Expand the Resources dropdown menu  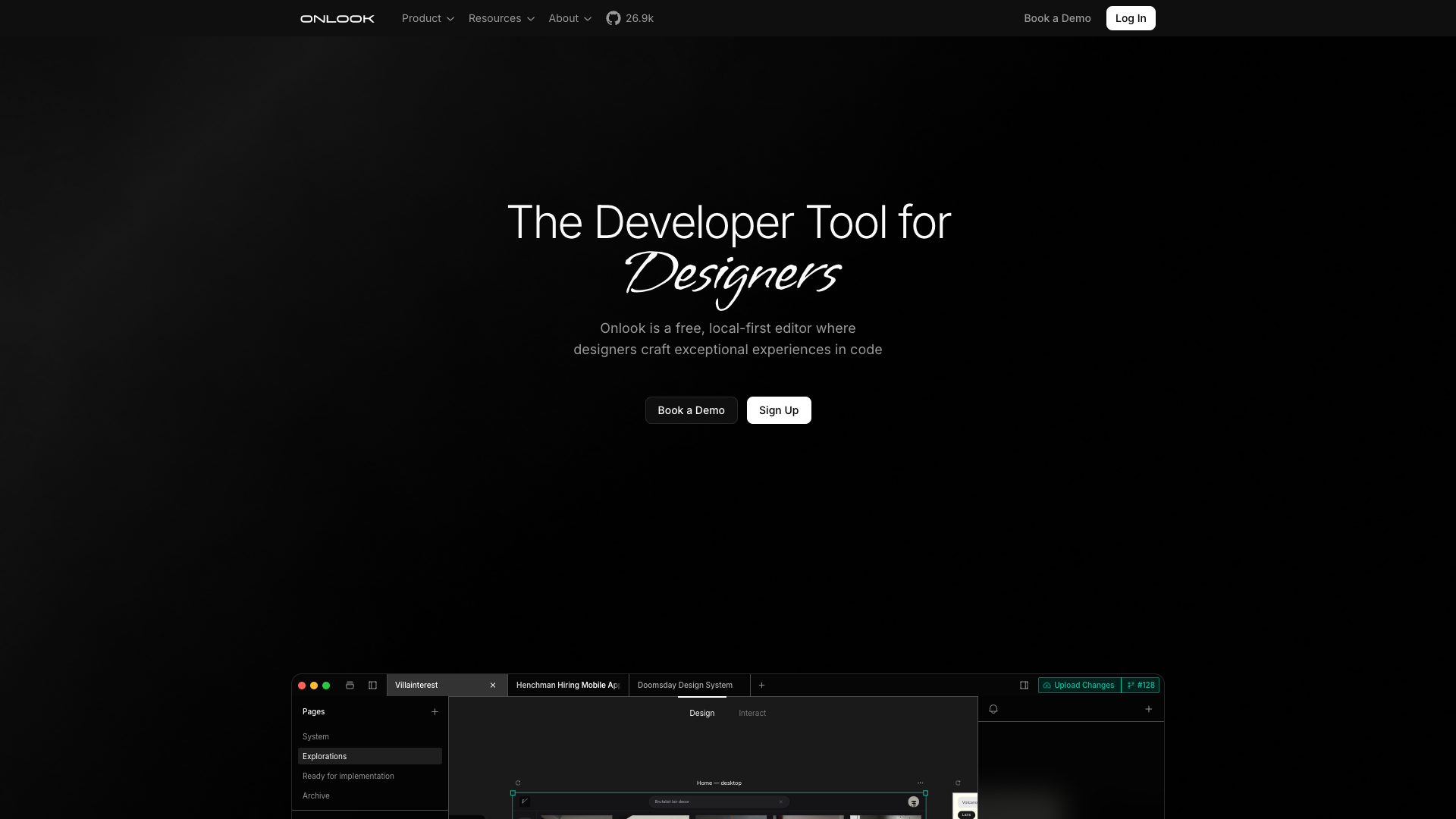point(501,18)
